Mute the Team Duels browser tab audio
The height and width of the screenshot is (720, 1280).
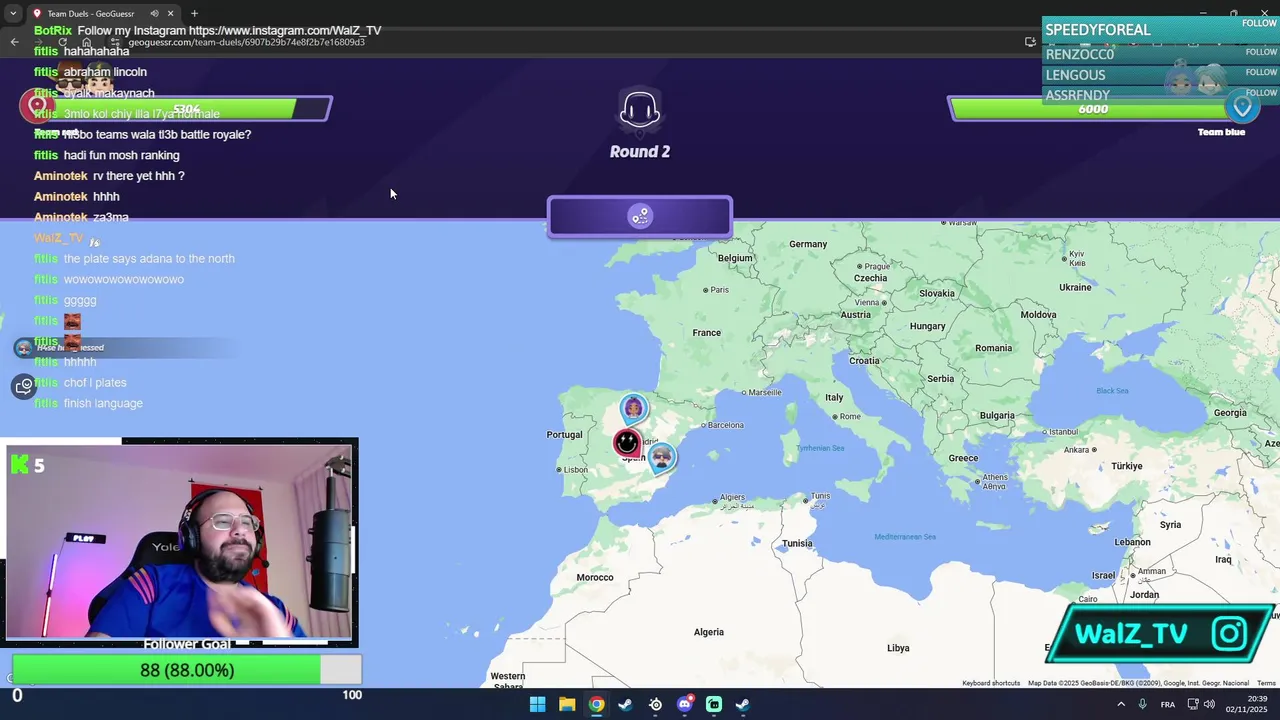tap(154, 13)
